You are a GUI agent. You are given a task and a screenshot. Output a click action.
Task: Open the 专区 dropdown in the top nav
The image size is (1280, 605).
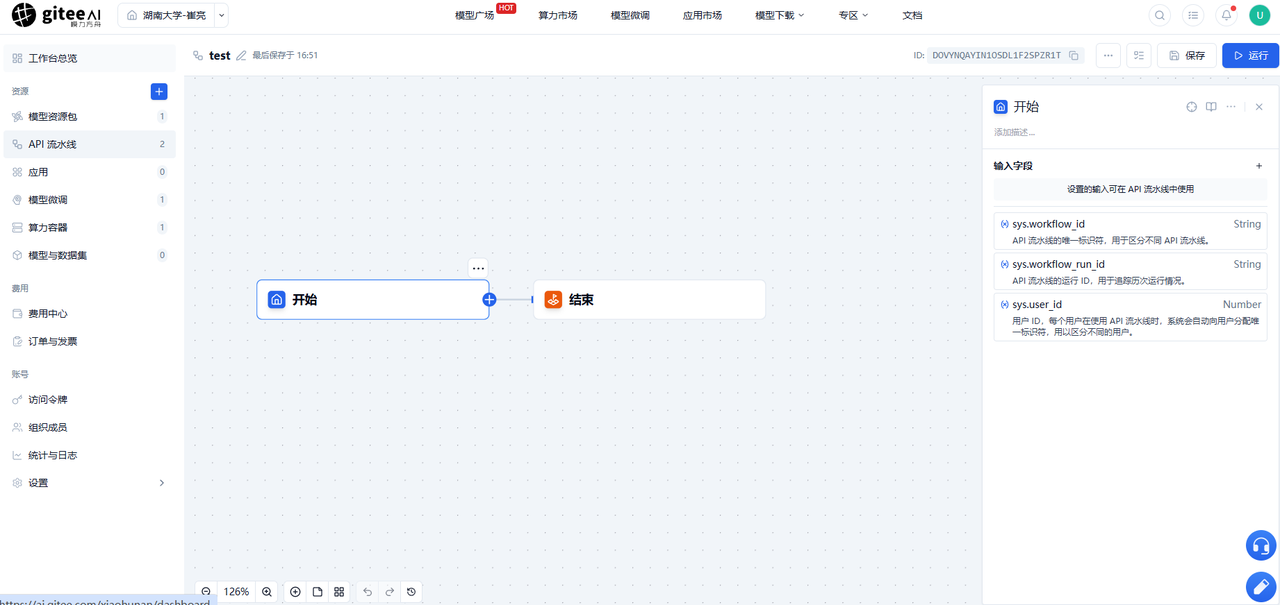coord(853,15)
